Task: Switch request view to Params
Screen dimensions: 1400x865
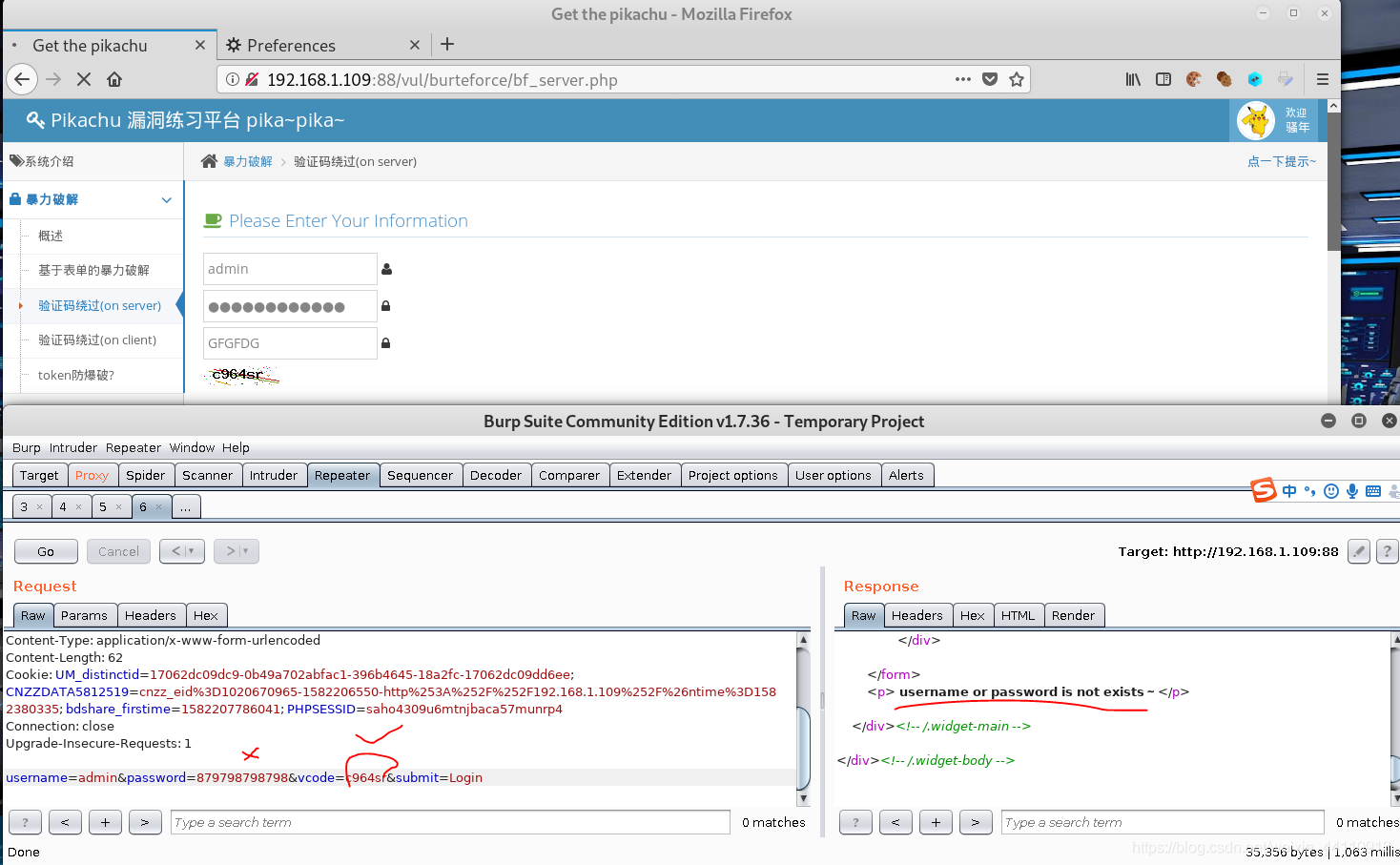Action: (84, 615)
